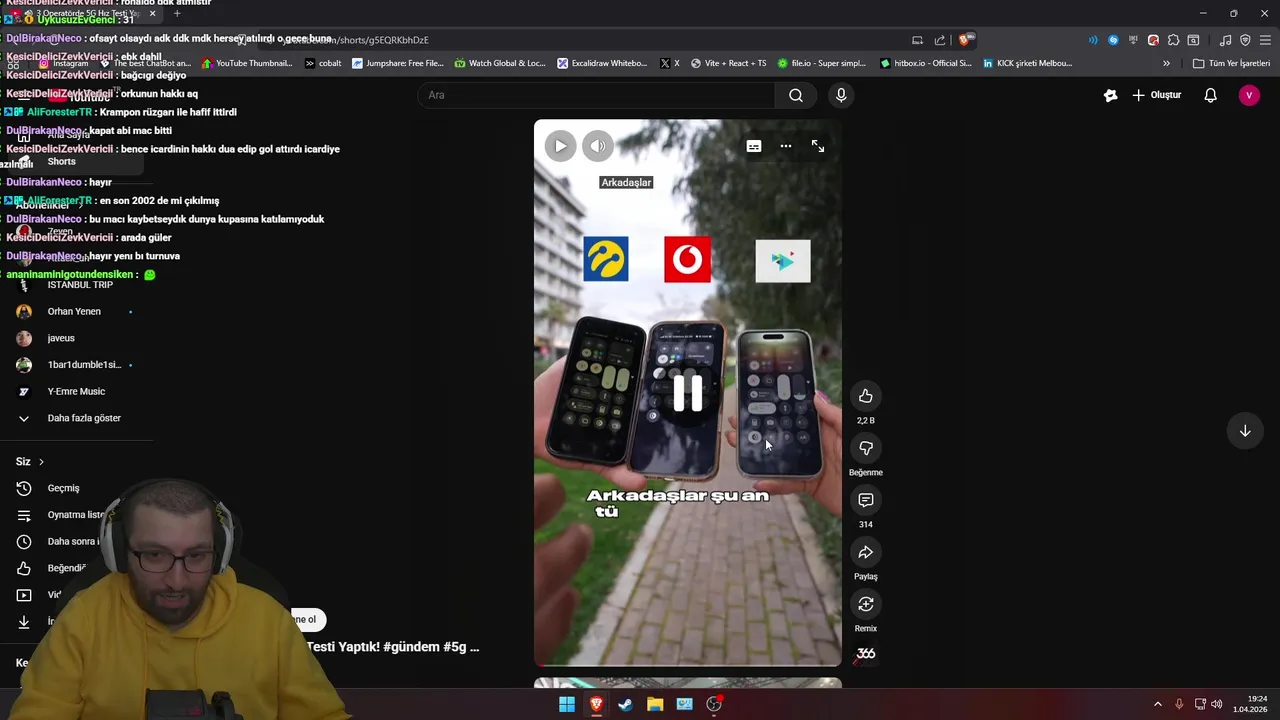Click the Ara search field
The image size is (1280, 720).
pyautogui.click(x=596, y=95)
